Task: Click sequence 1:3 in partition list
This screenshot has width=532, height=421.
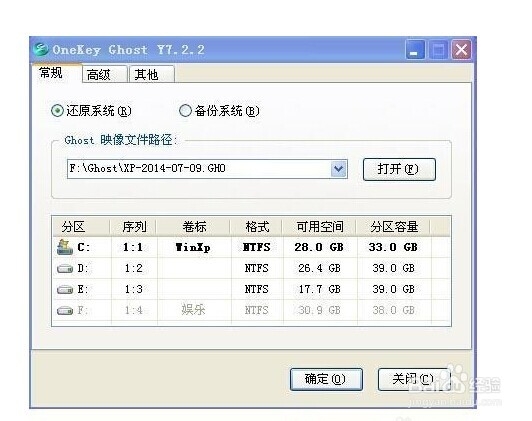Action: tap(133, 289)
